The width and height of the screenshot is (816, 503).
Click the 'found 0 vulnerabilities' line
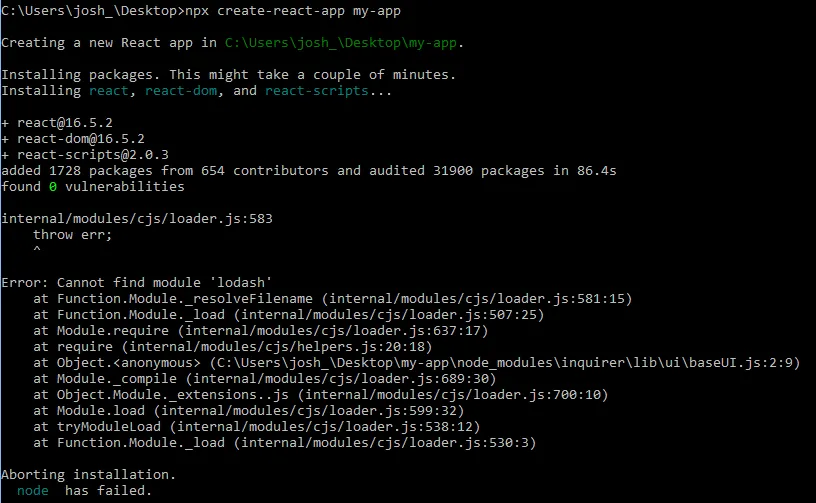click(93, 187)
